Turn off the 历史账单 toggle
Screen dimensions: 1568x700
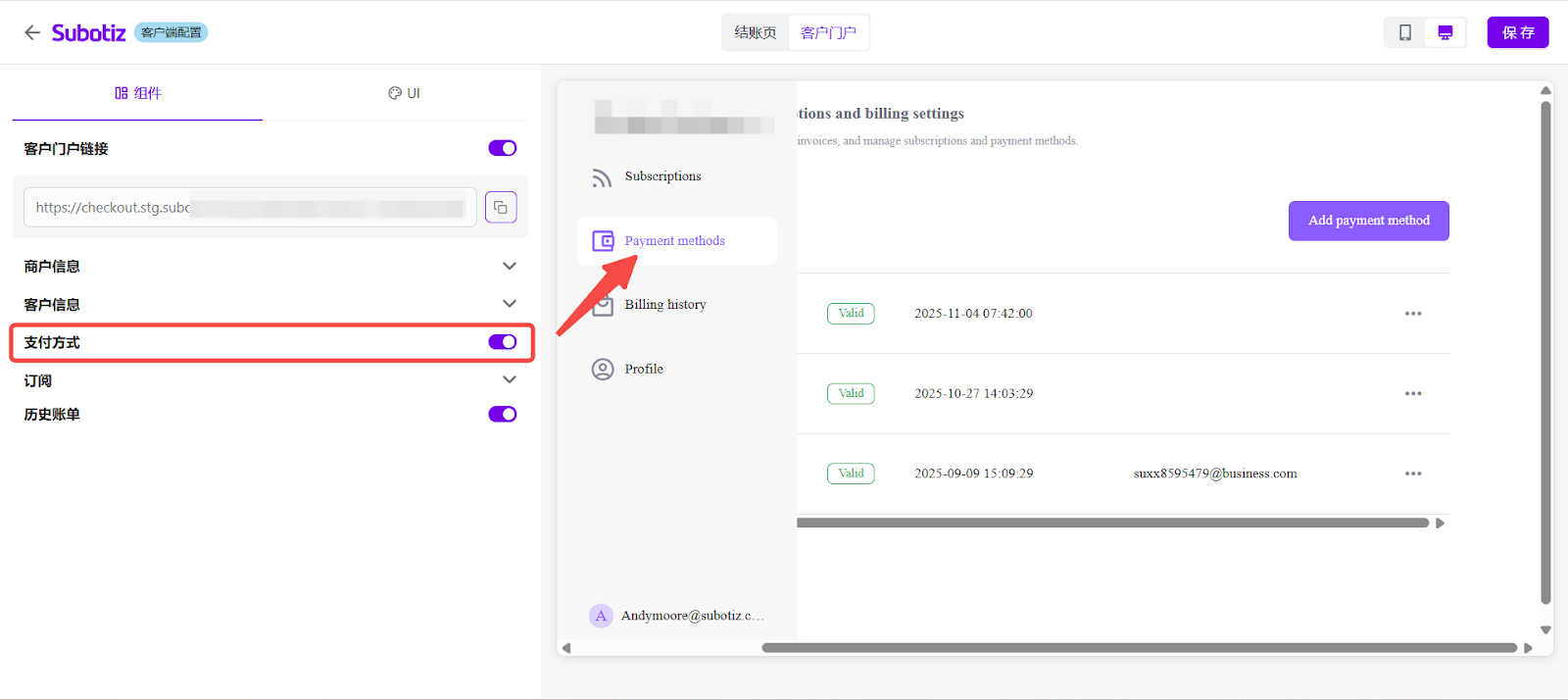(x=503, y=414)
